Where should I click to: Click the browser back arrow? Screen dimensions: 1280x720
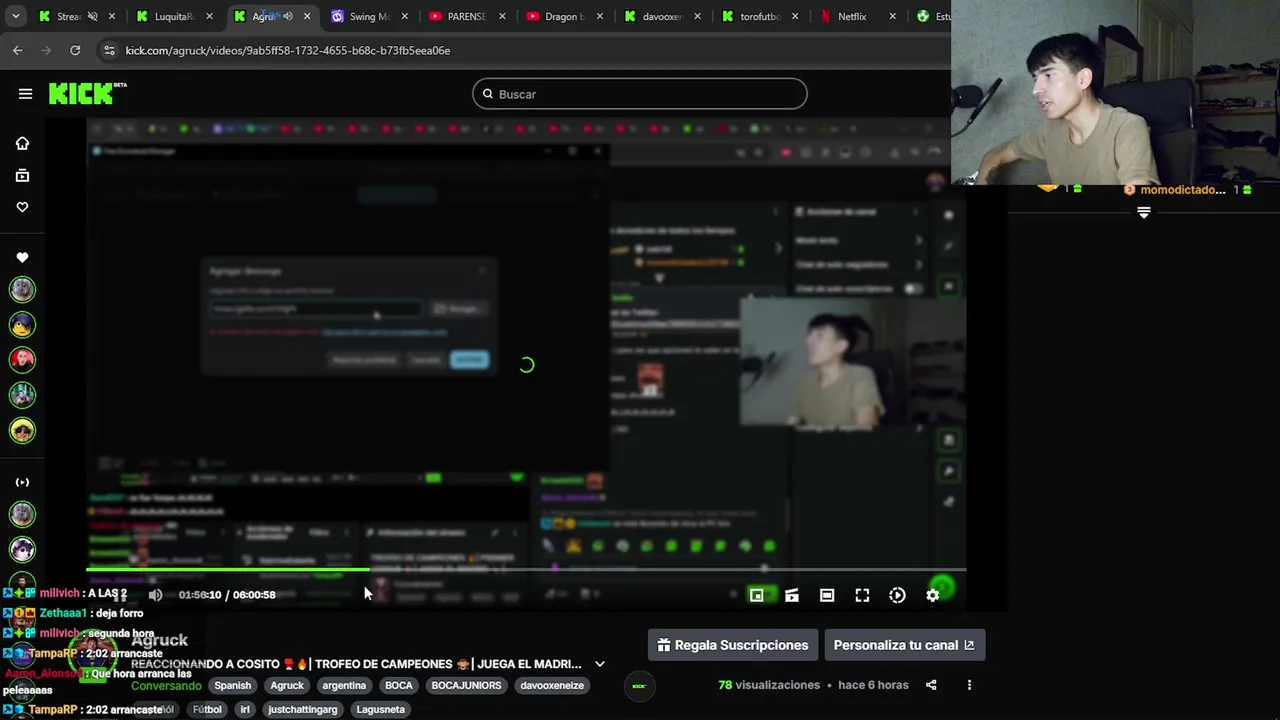(x=18, y=50)
